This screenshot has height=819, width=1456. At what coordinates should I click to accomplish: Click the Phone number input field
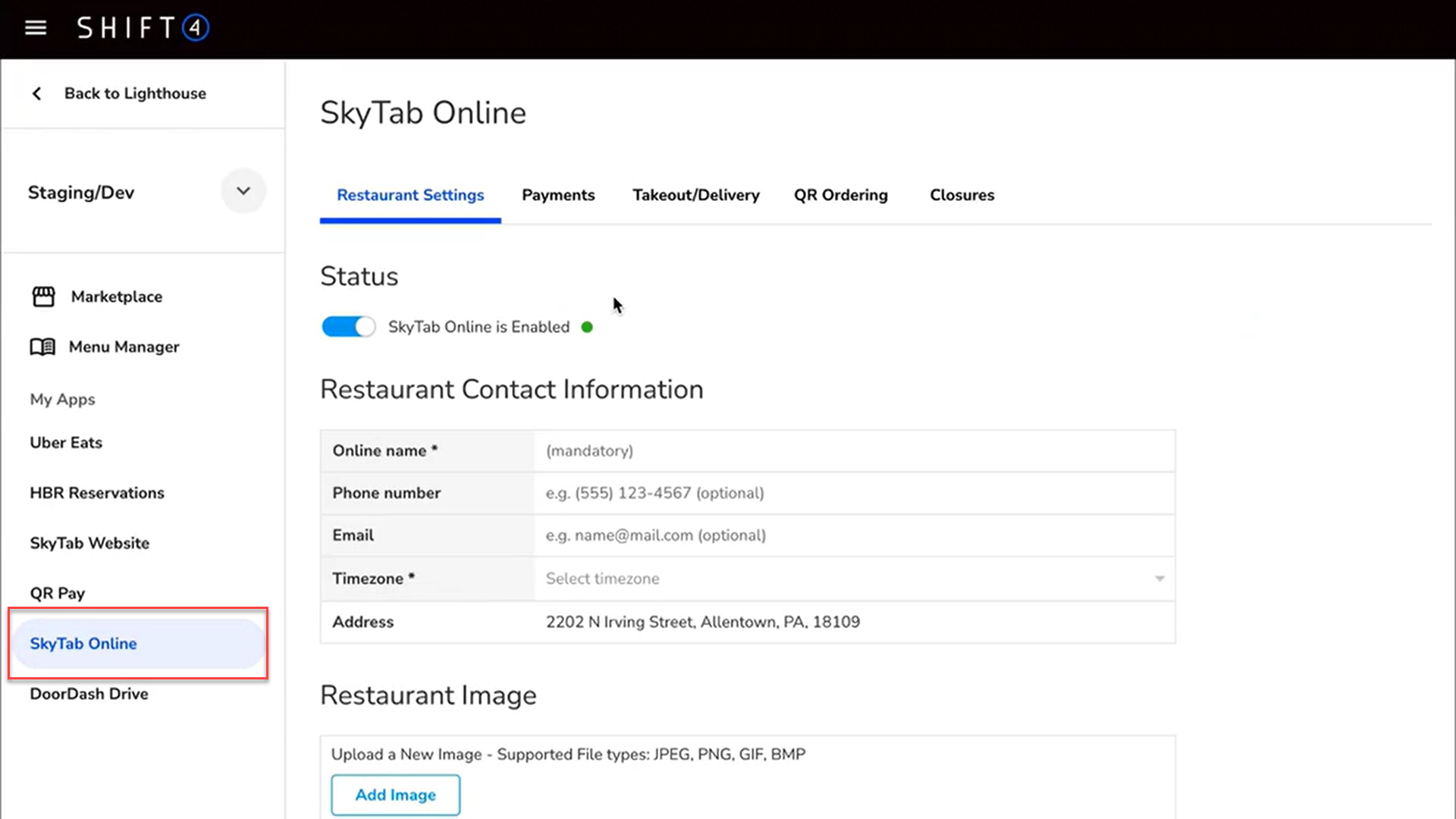(x=853, y=493)
